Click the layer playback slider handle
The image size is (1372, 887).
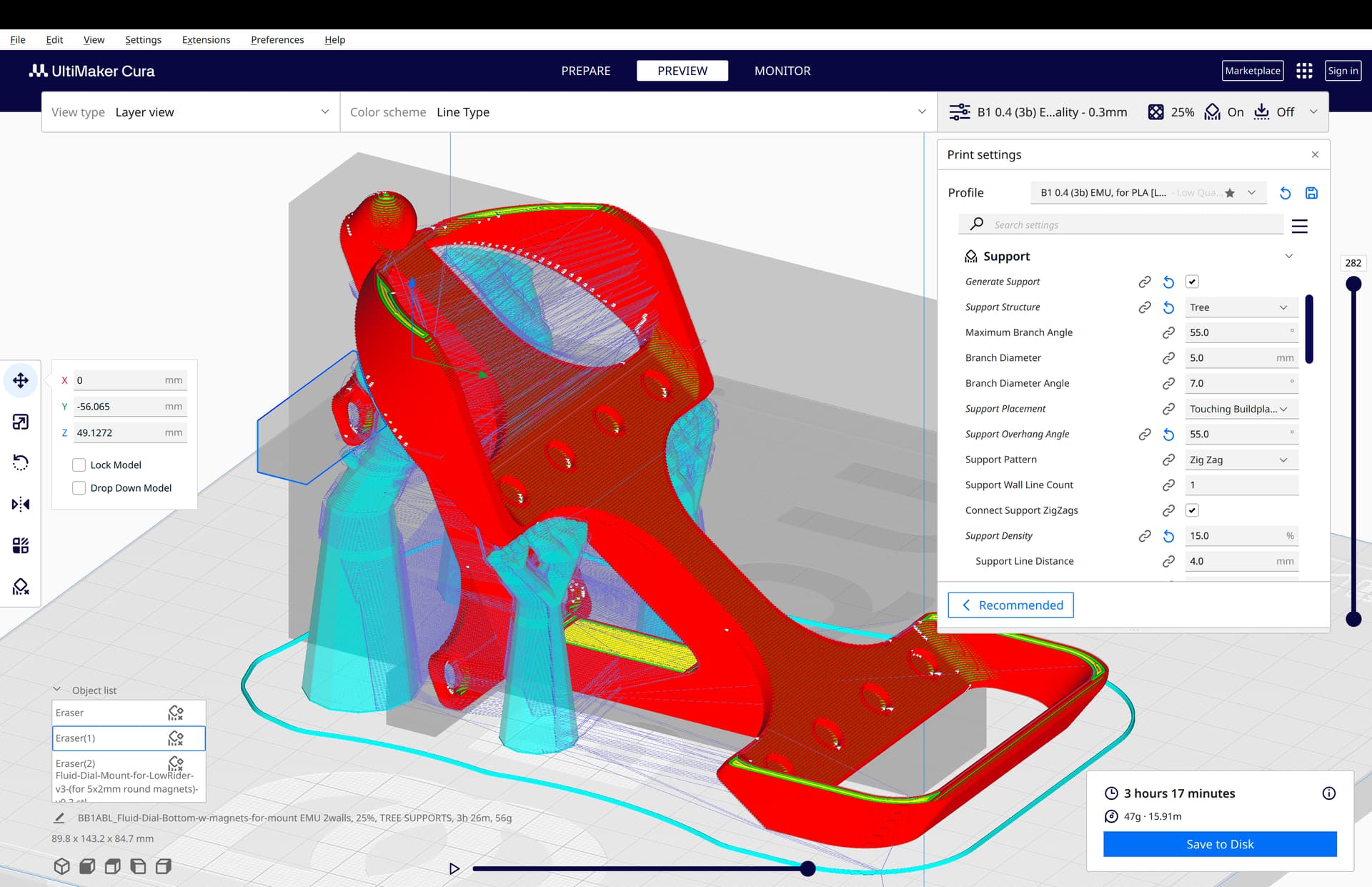click(807, 868)
